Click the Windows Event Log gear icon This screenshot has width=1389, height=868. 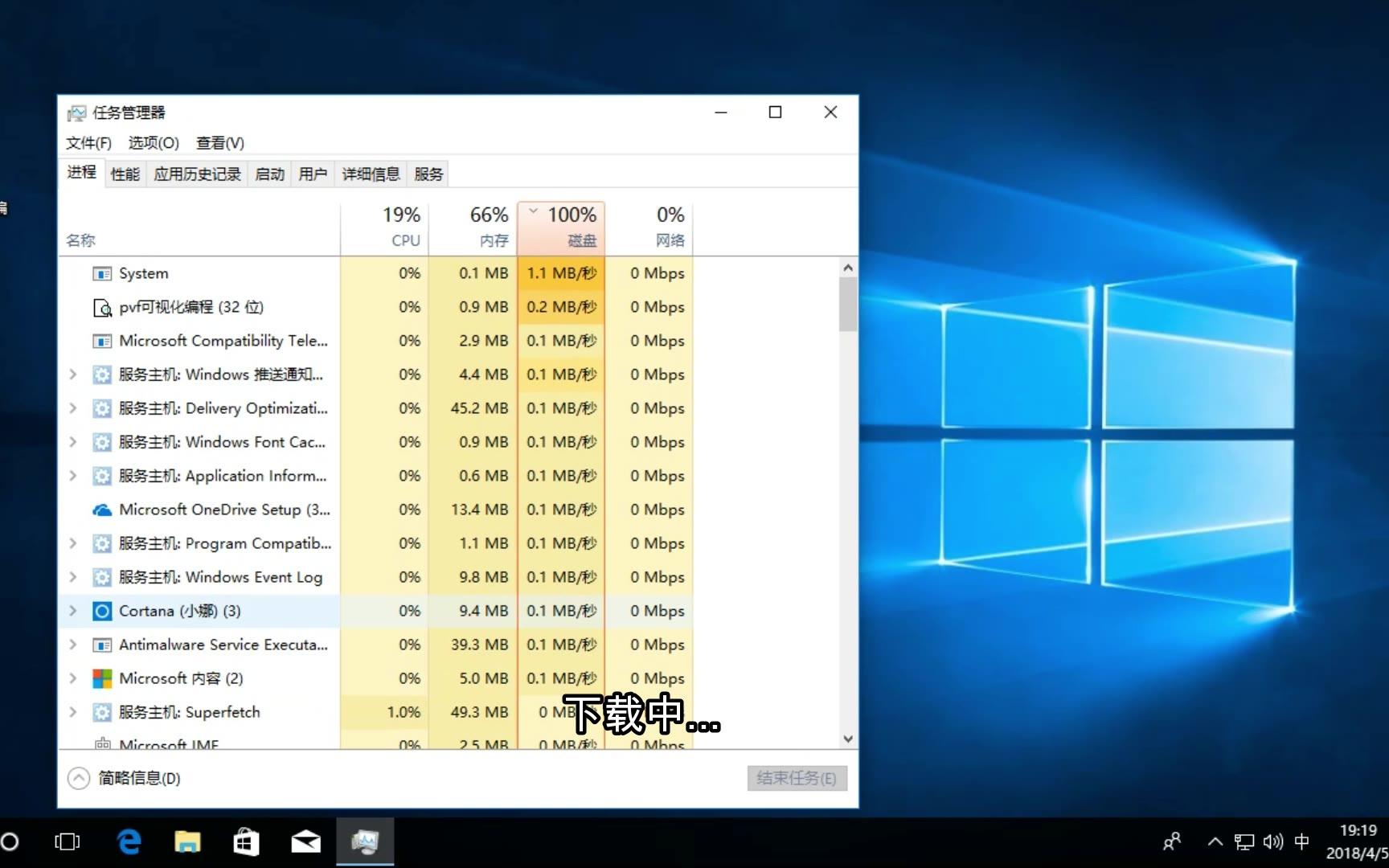coord(102,578)
